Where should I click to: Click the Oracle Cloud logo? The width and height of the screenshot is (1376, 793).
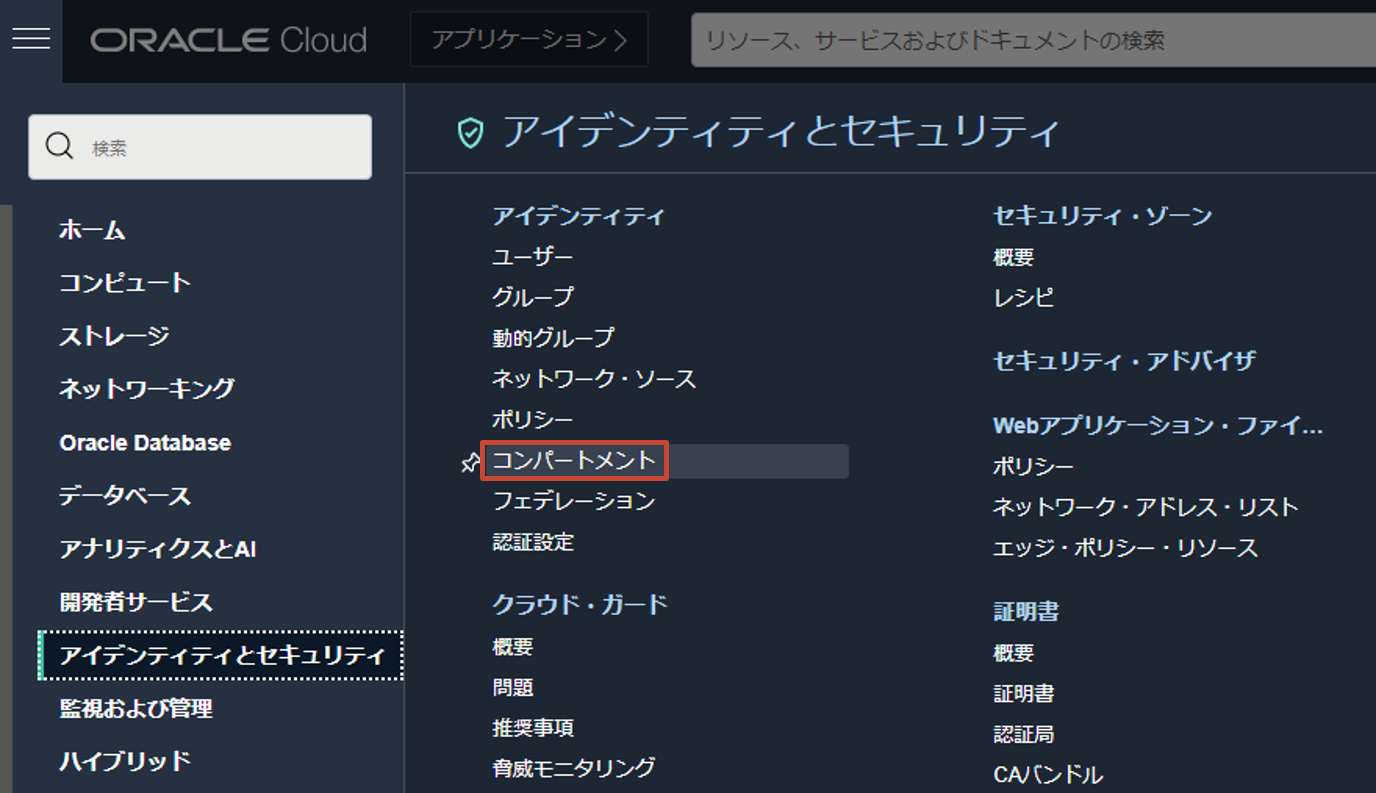229,40
